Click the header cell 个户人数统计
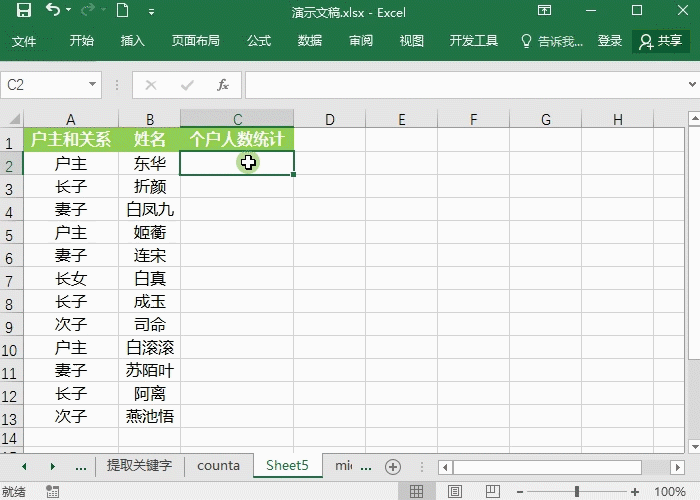This screenshot has height=500, width=700. 237,139
